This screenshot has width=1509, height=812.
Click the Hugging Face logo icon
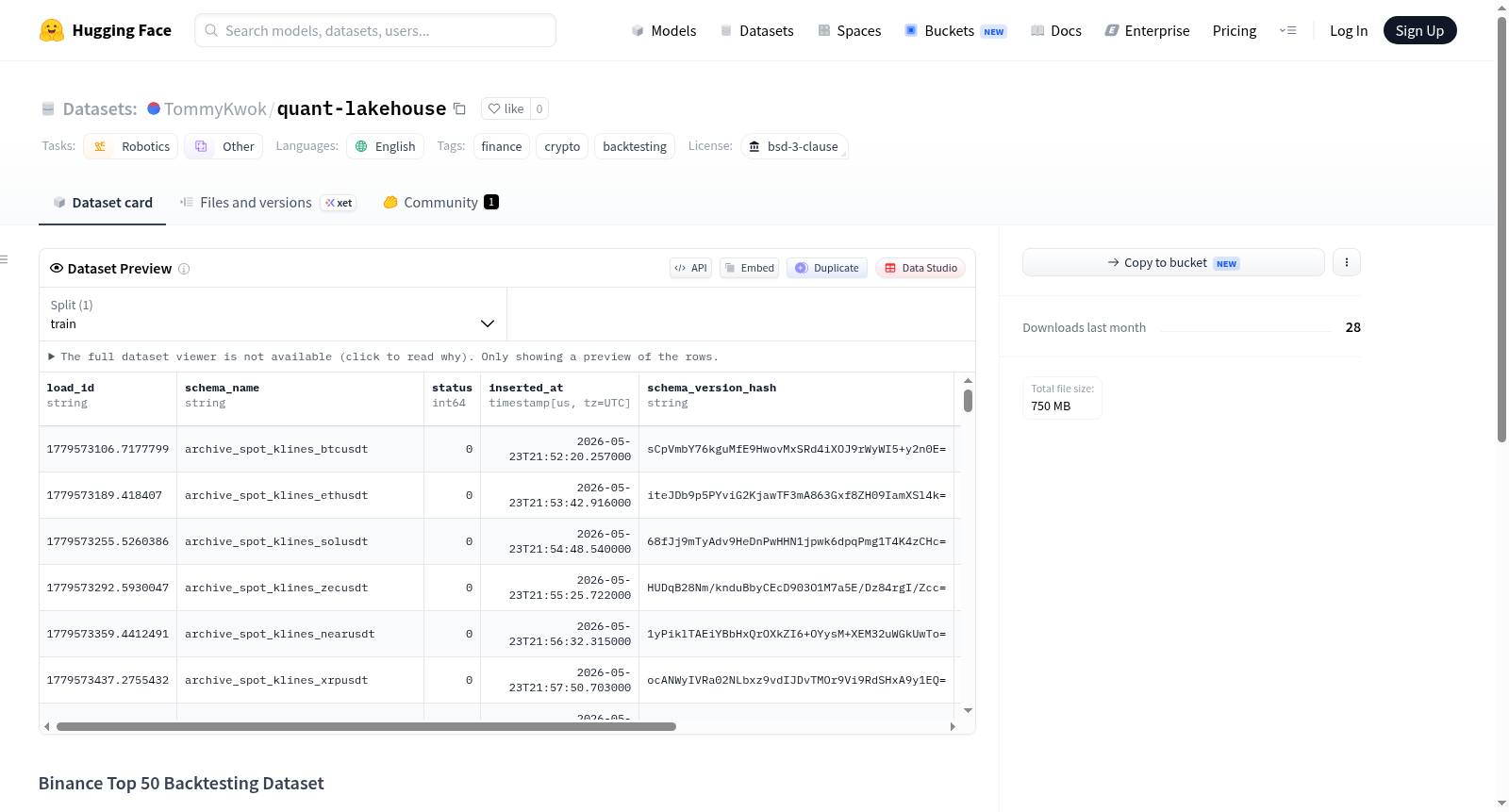(x=52, y=30)
